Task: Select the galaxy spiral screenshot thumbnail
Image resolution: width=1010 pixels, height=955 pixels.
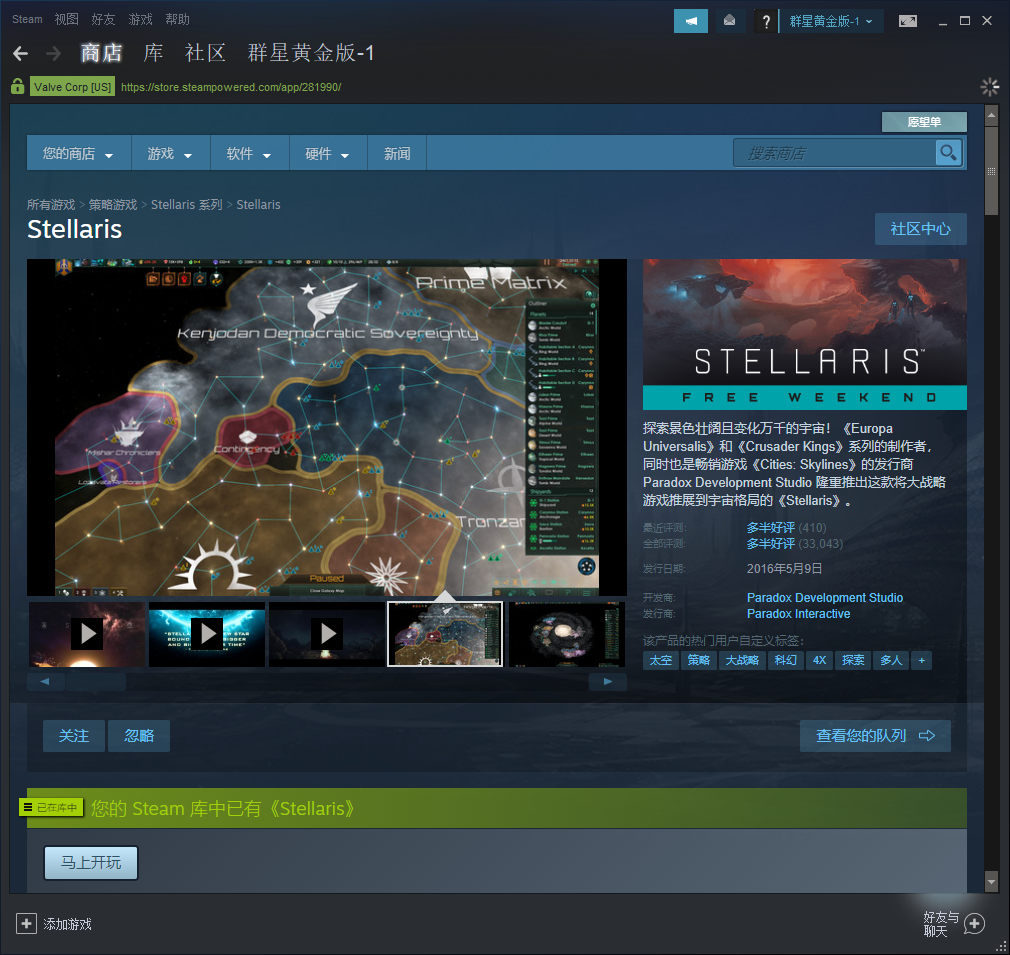Action: [x=566, y=634]
